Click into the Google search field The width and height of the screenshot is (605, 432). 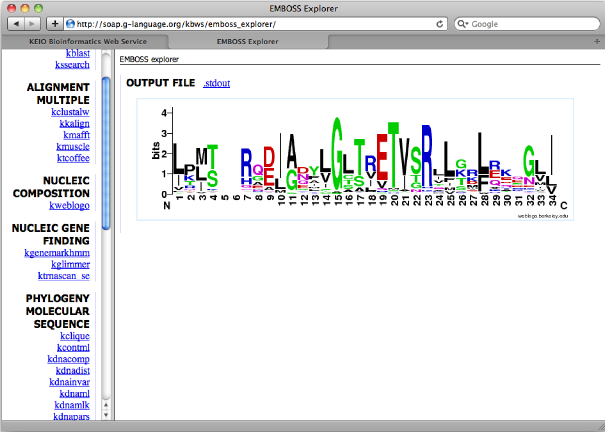pos(534,24)
